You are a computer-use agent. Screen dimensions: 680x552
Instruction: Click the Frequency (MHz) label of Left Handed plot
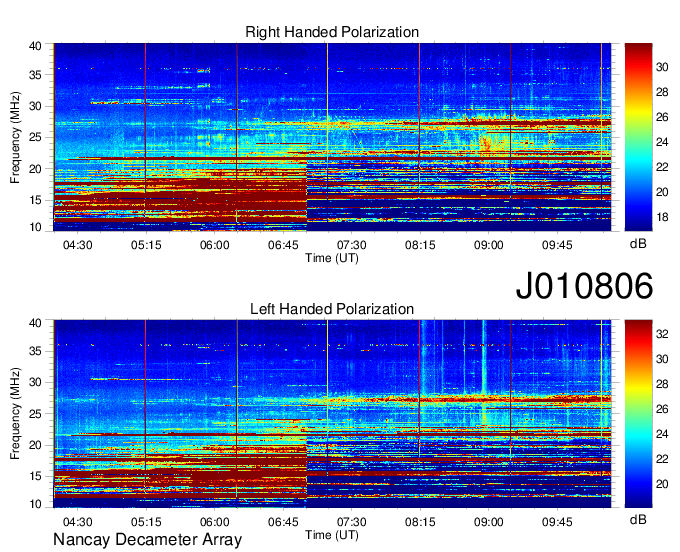[x=15, y=414]
